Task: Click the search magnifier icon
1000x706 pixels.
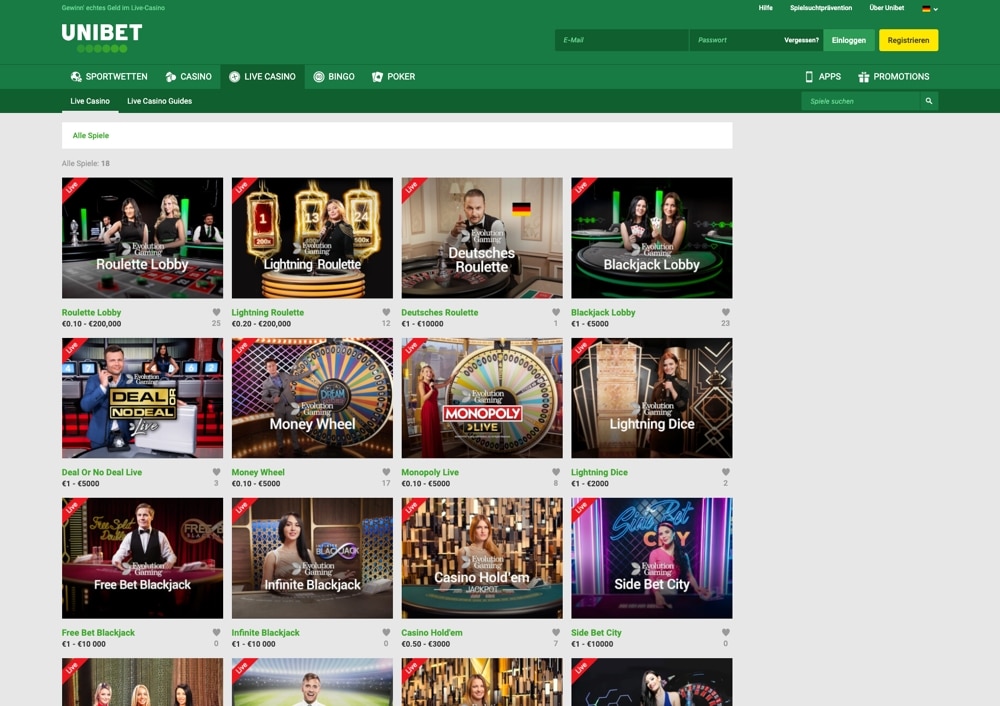Action: tap(929, 101)
